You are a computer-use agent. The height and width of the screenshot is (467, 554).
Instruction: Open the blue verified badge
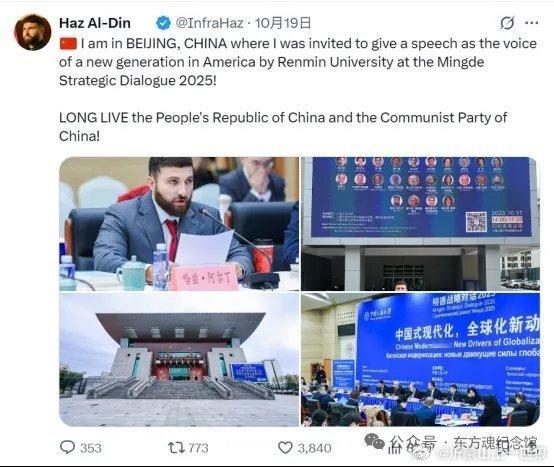(163, 23)
